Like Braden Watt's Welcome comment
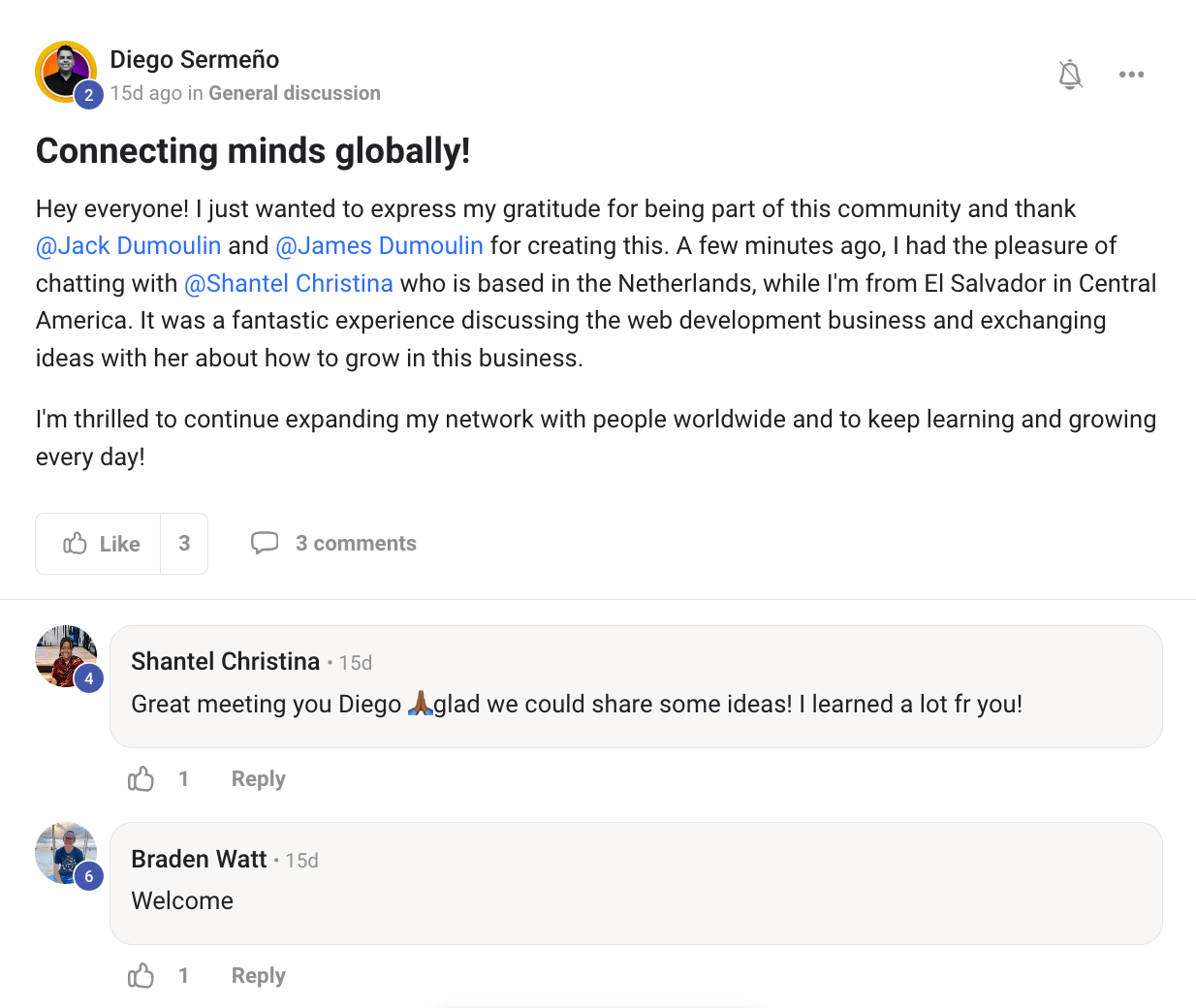Screen dimensions: 1196x1008 coord(142,976)
